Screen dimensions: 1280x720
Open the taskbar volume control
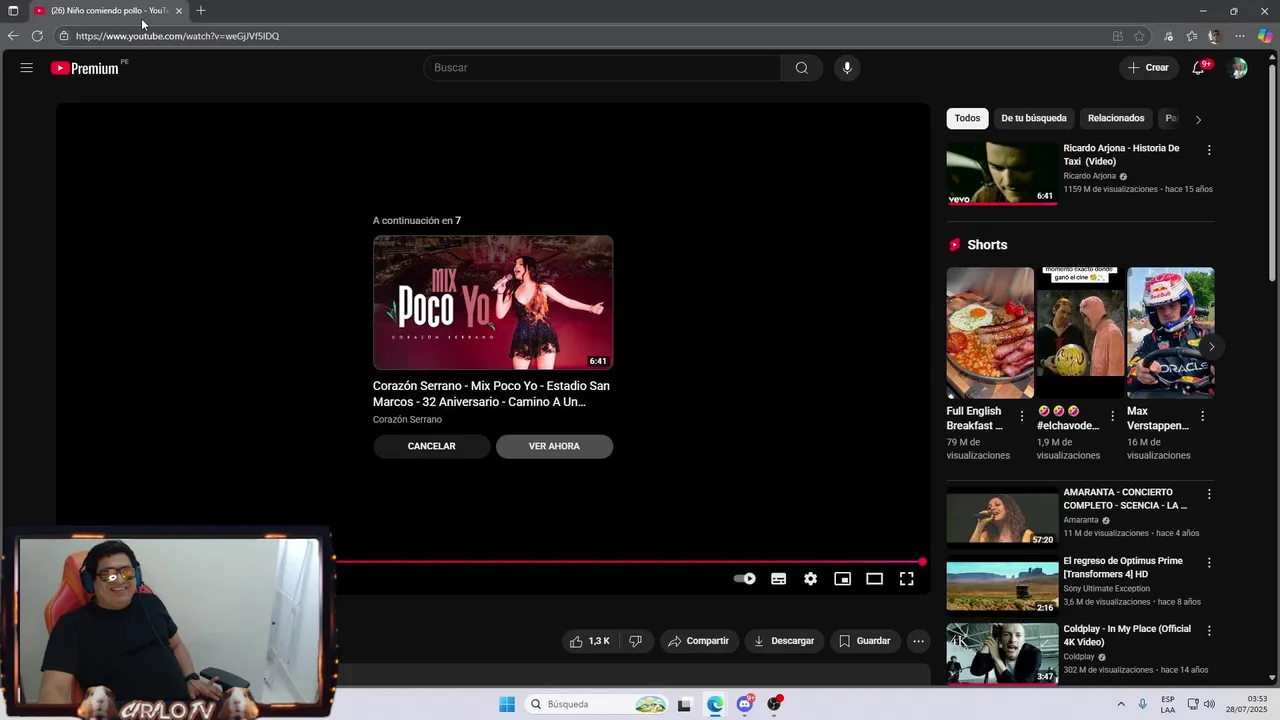[x=1210, y=704]
